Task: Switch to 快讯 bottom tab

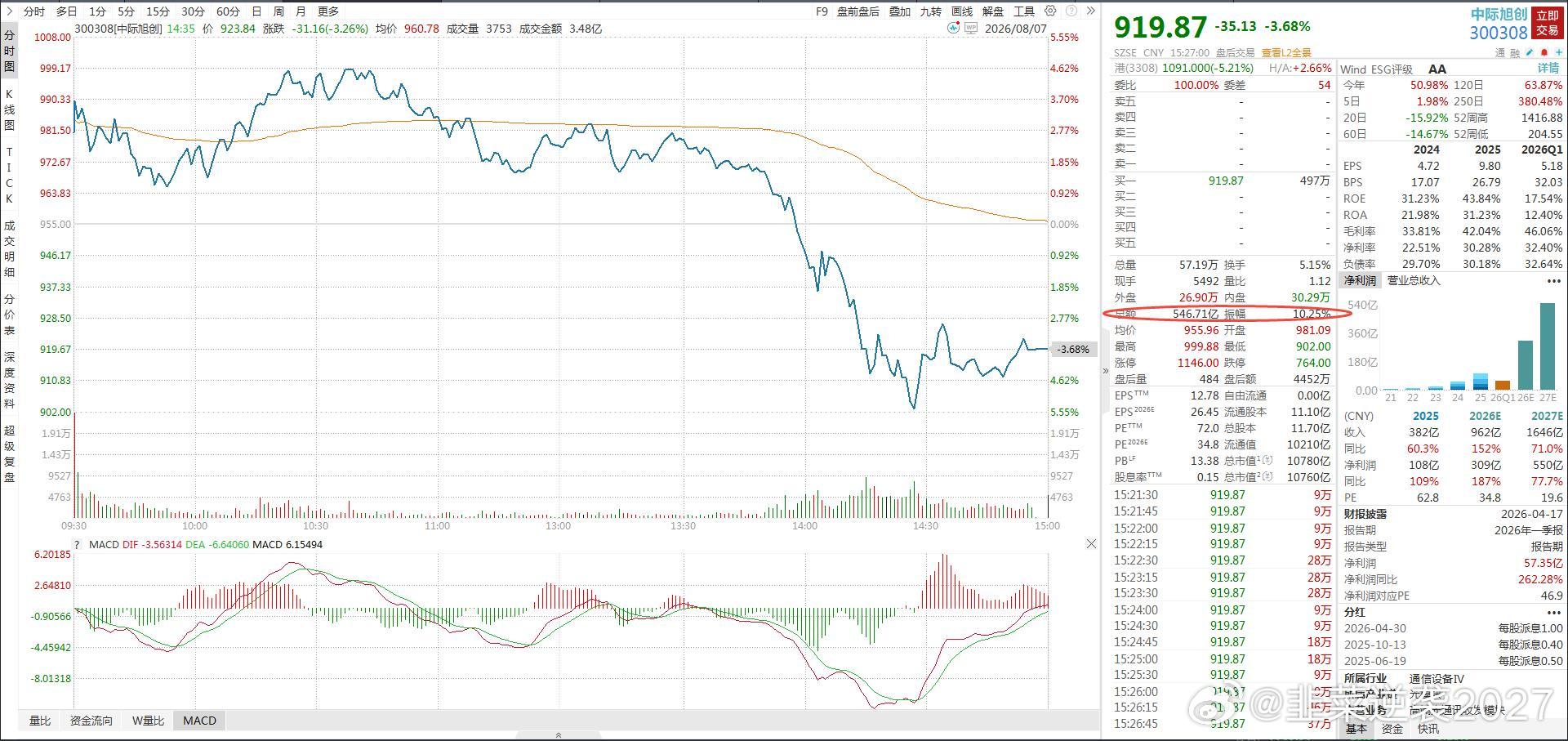Action: 1428,729
